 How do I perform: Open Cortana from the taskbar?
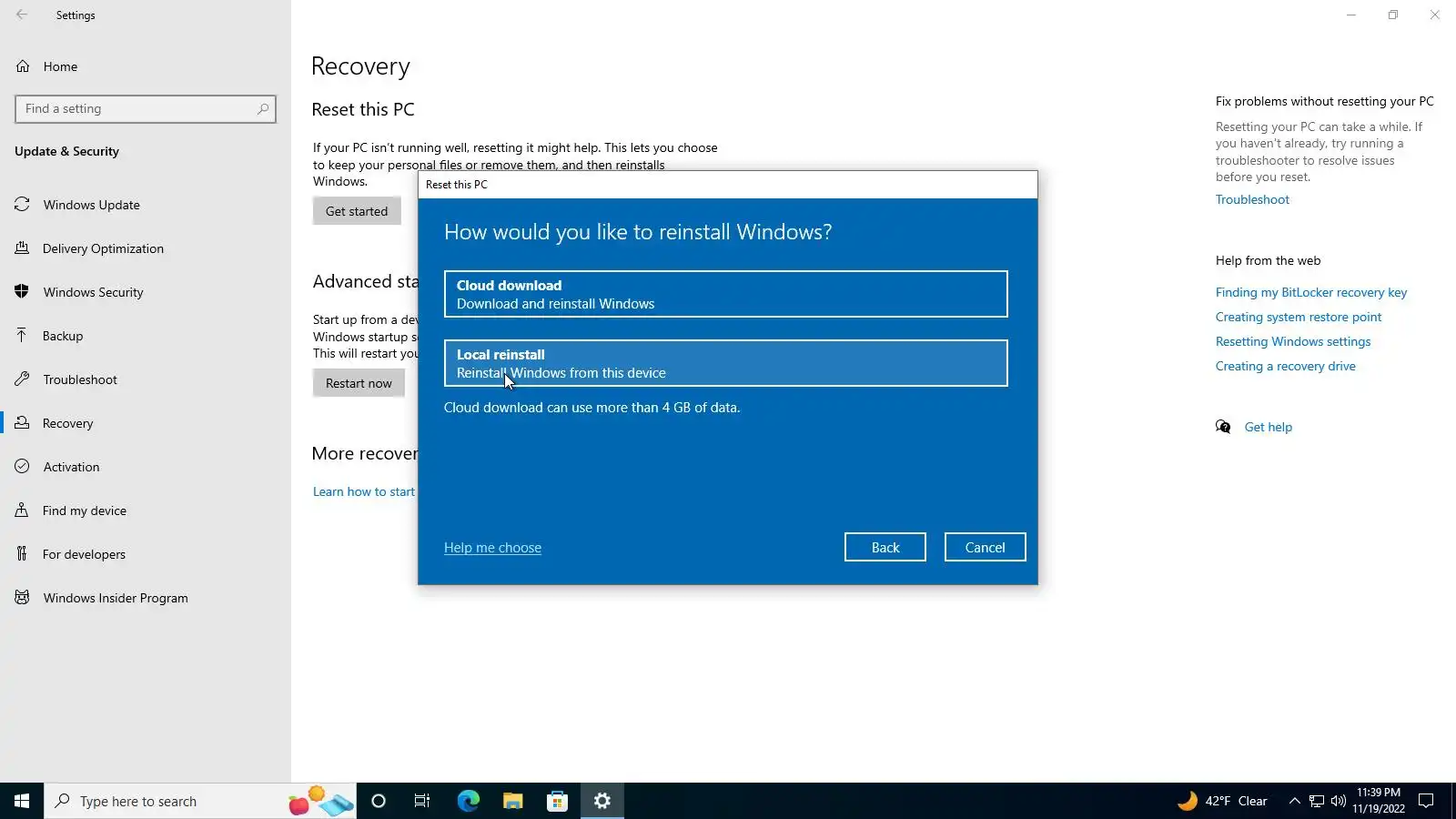tap(379, 801)
